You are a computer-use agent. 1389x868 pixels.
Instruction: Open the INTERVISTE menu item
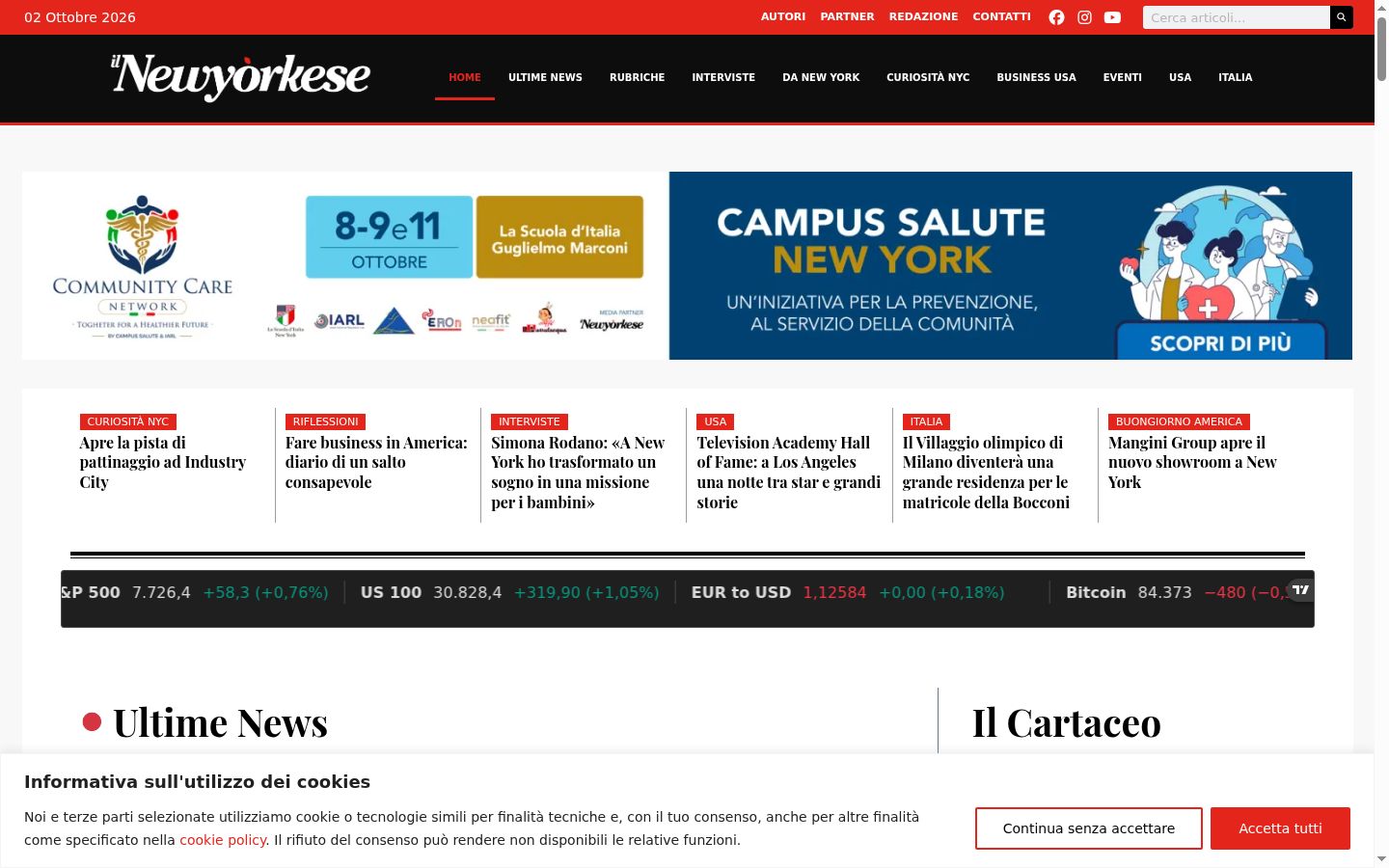click(723, 77)
